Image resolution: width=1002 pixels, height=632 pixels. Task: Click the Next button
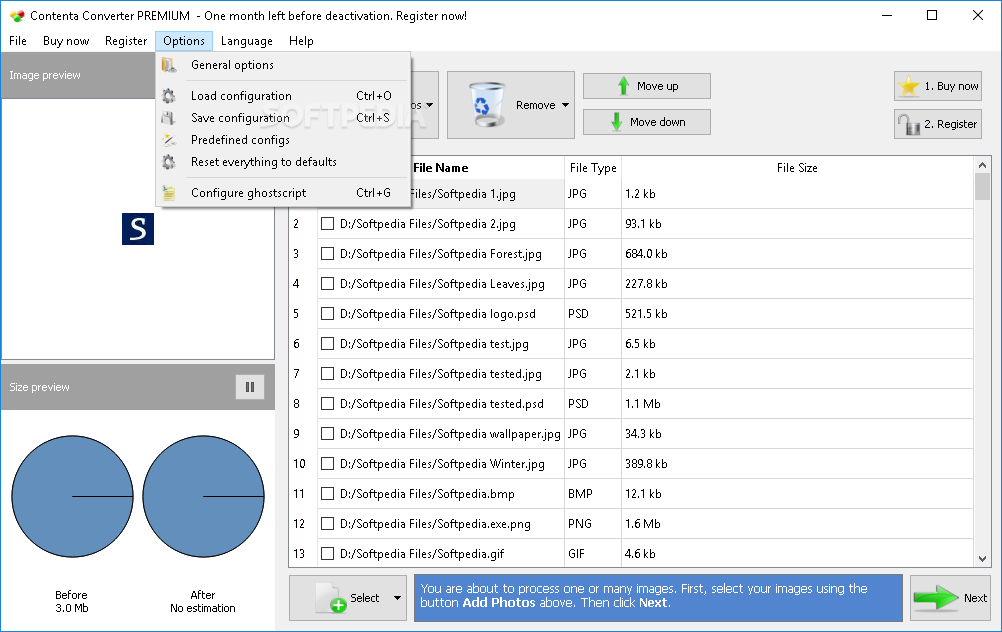click(950, 598)
